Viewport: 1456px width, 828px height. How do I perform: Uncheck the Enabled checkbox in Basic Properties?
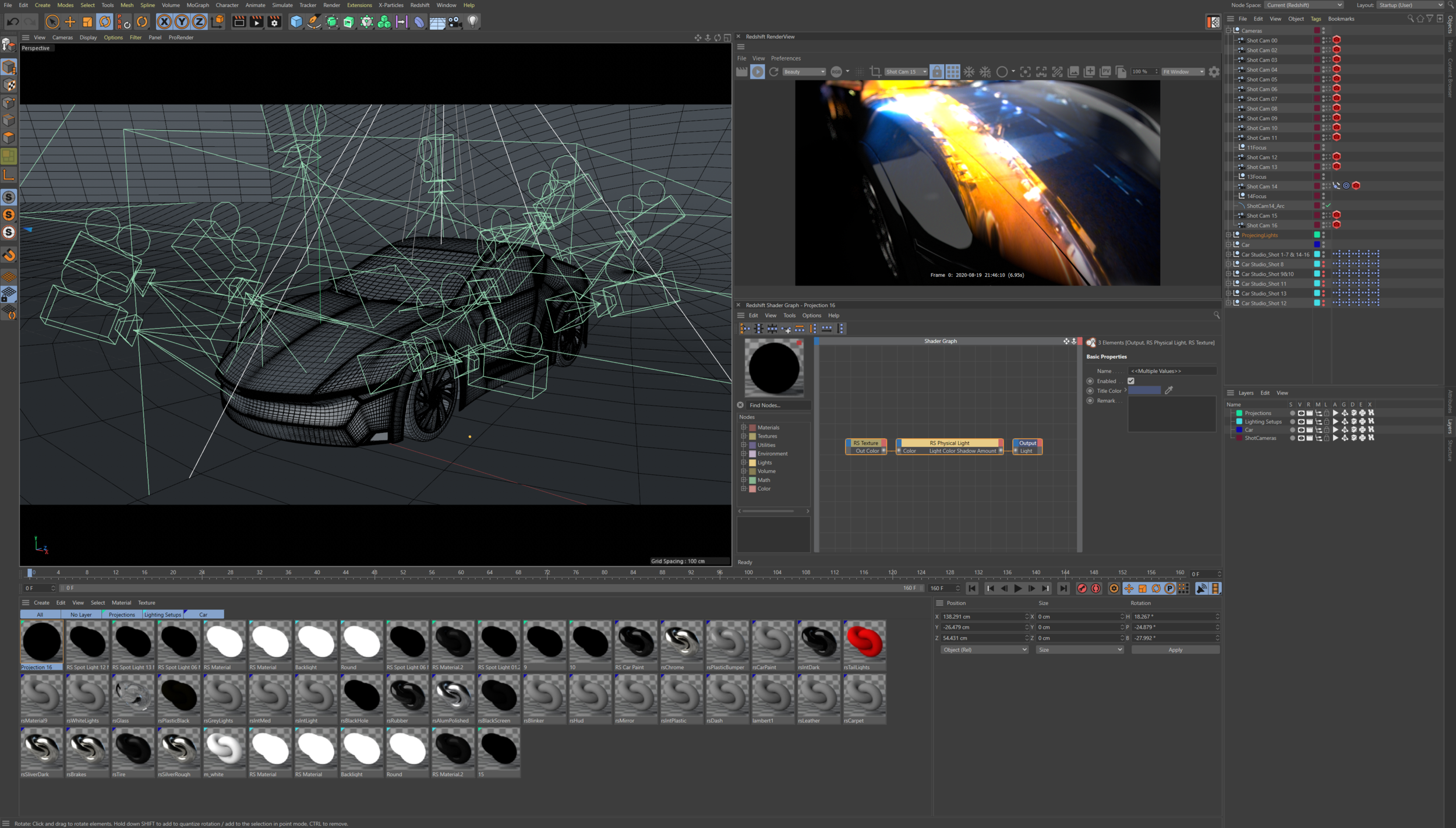[1130, 381]
